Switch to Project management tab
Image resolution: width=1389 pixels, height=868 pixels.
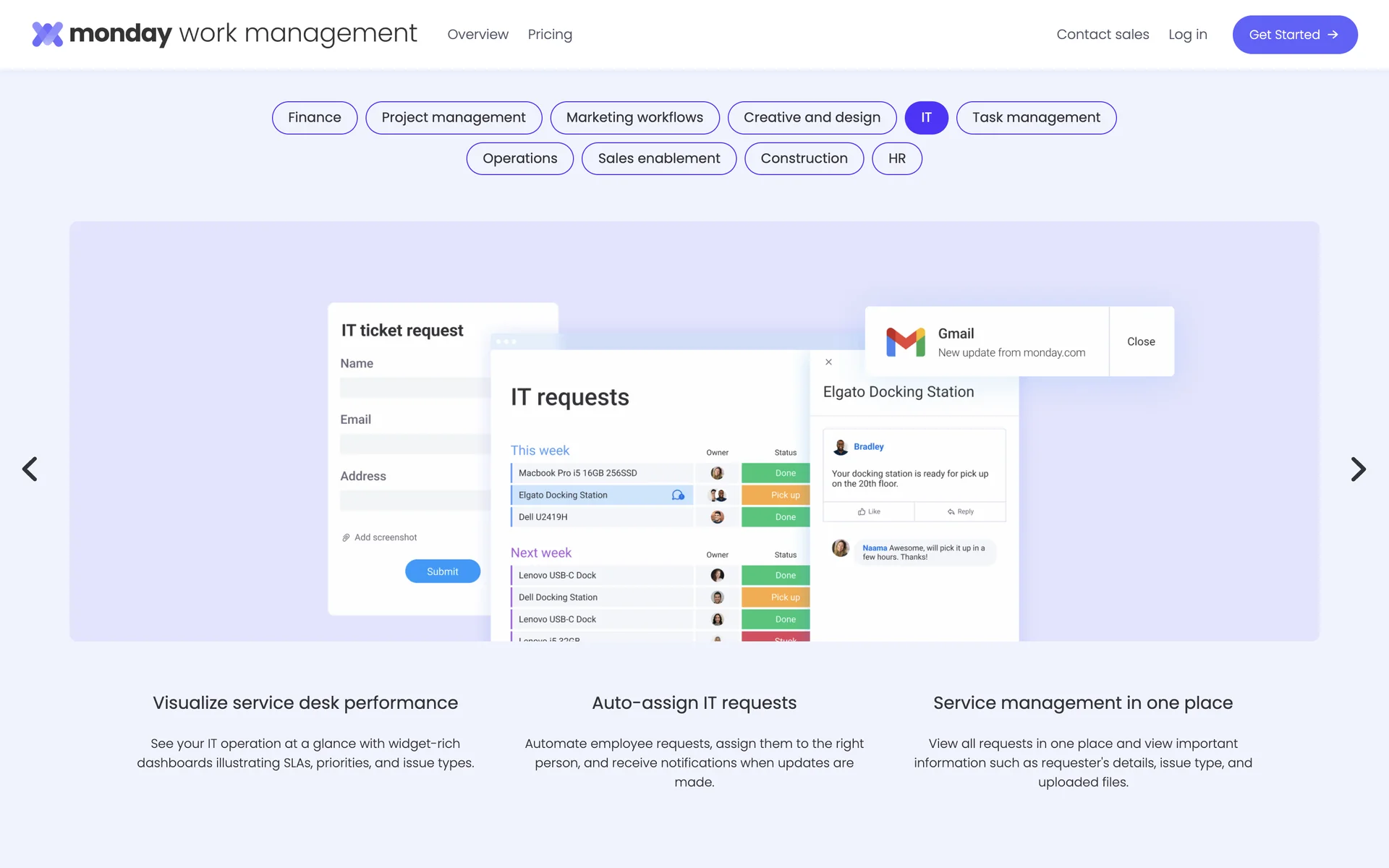454,118
